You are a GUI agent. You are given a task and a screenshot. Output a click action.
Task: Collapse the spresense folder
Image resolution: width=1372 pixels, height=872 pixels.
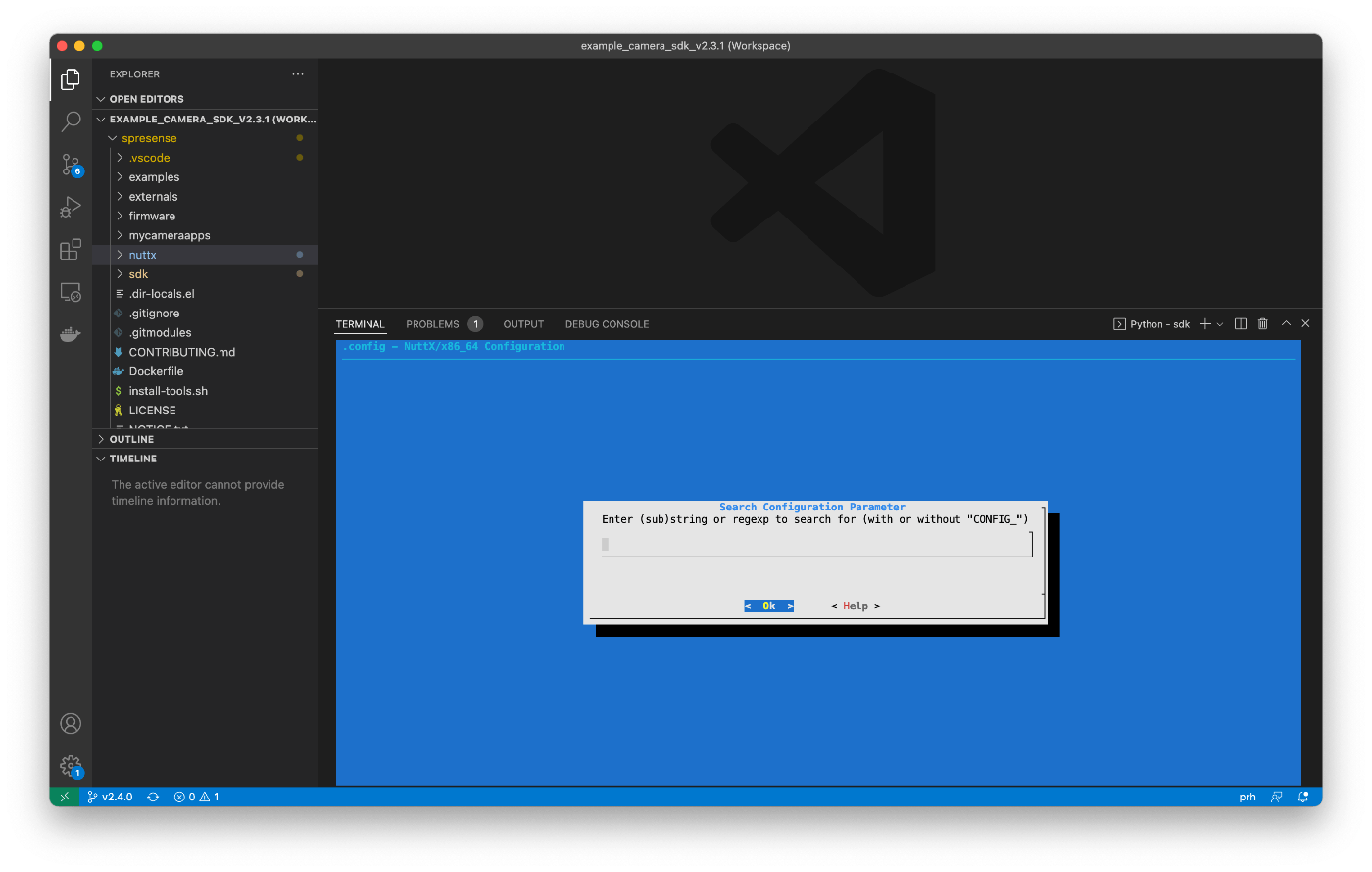pos(206,138)
